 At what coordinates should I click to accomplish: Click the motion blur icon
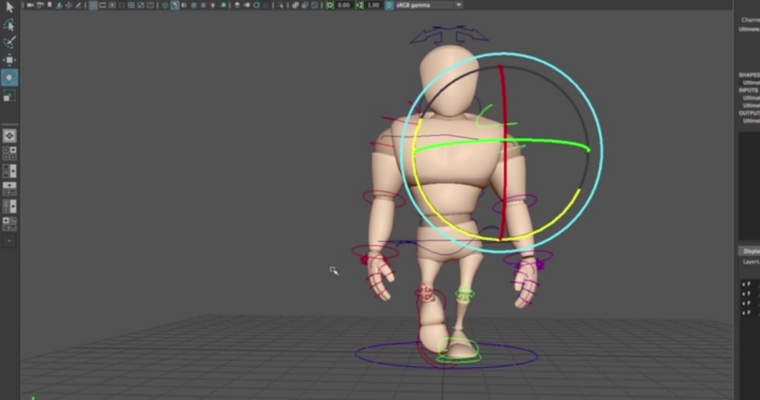click(x=247, y=5)
